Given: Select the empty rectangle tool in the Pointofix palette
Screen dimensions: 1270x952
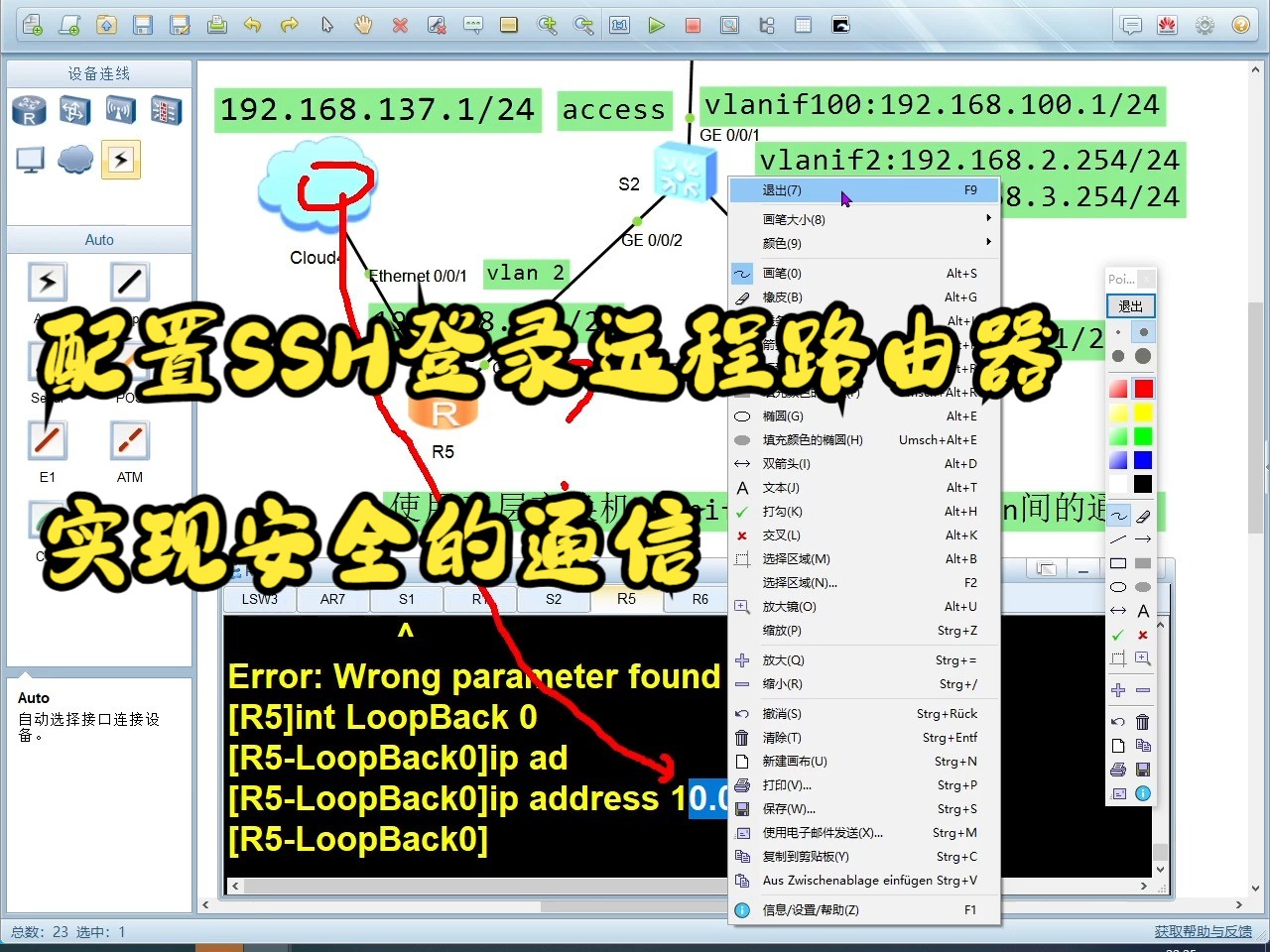Looking at the screenshot, I should [1118, 562].
